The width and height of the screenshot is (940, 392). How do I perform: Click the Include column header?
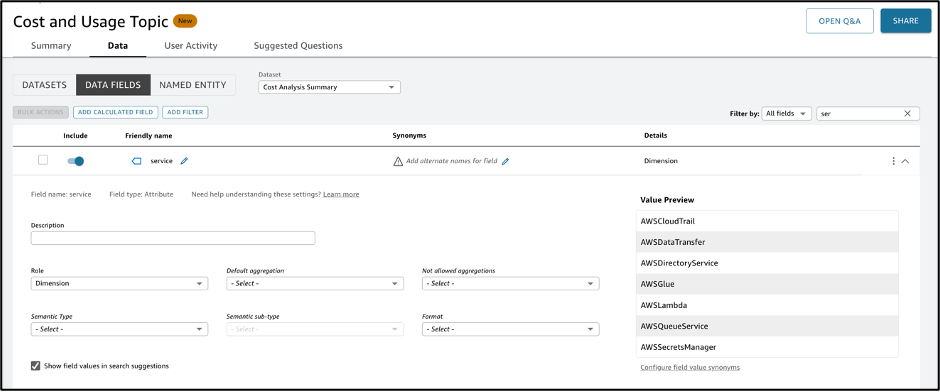[x=76, y=136]
